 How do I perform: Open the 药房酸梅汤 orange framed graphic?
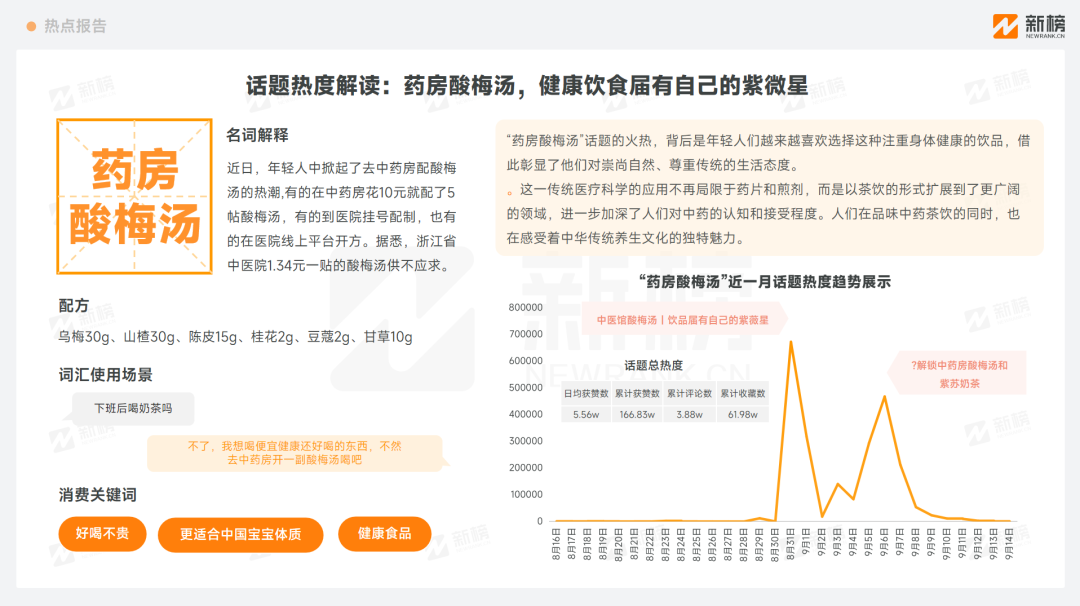click(134, 196)
